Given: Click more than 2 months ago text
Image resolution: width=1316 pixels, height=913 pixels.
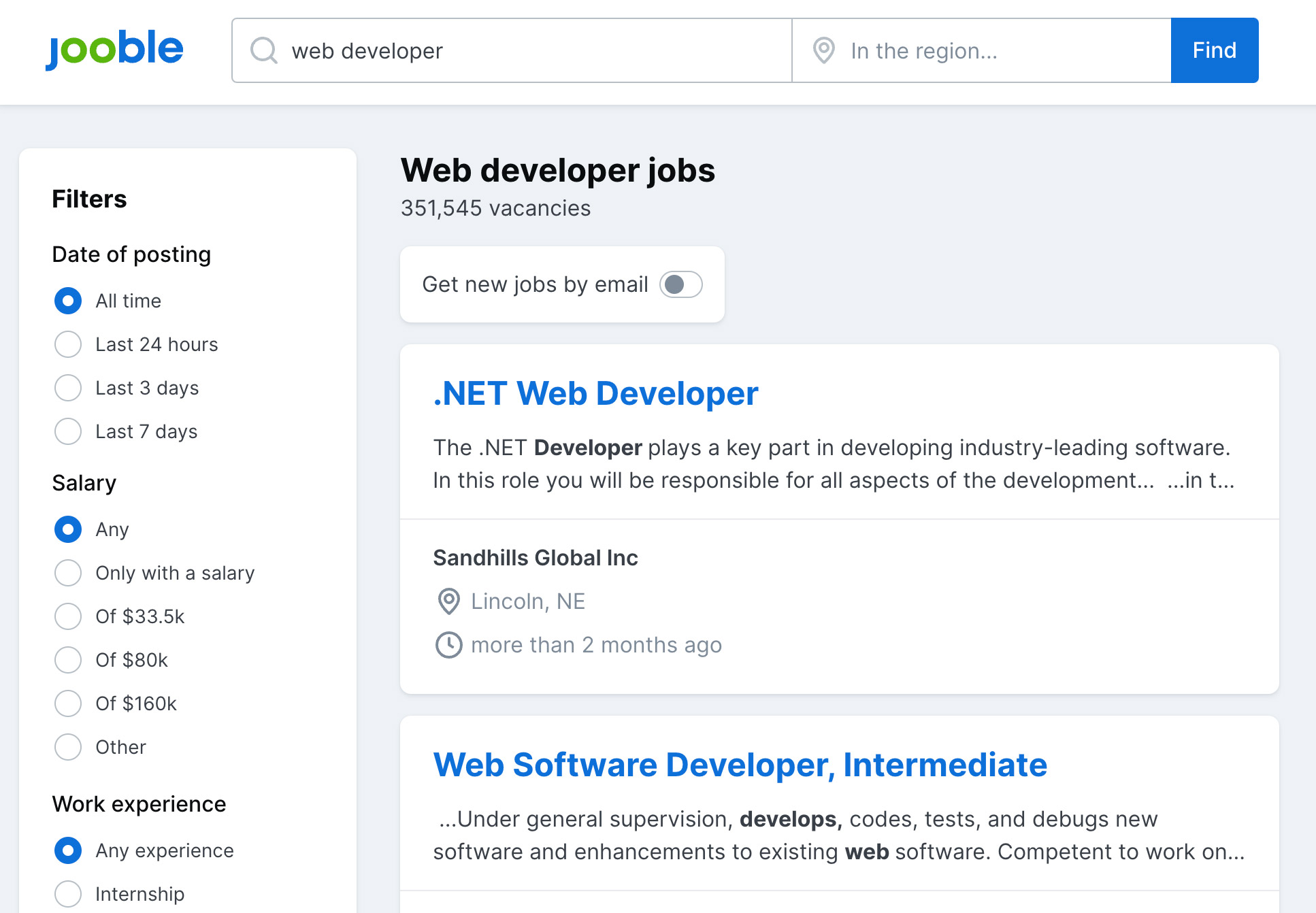Looking at the screenshot, I should (597, 645).
